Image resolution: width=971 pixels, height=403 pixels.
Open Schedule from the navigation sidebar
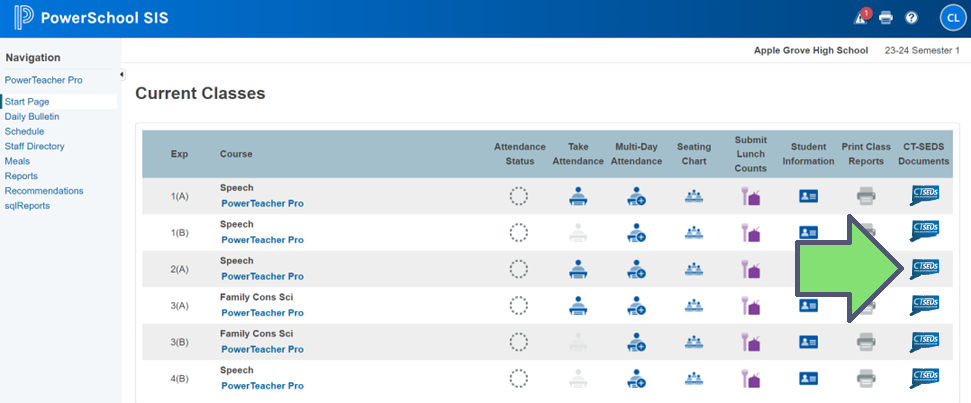click(x=24, y=131)
